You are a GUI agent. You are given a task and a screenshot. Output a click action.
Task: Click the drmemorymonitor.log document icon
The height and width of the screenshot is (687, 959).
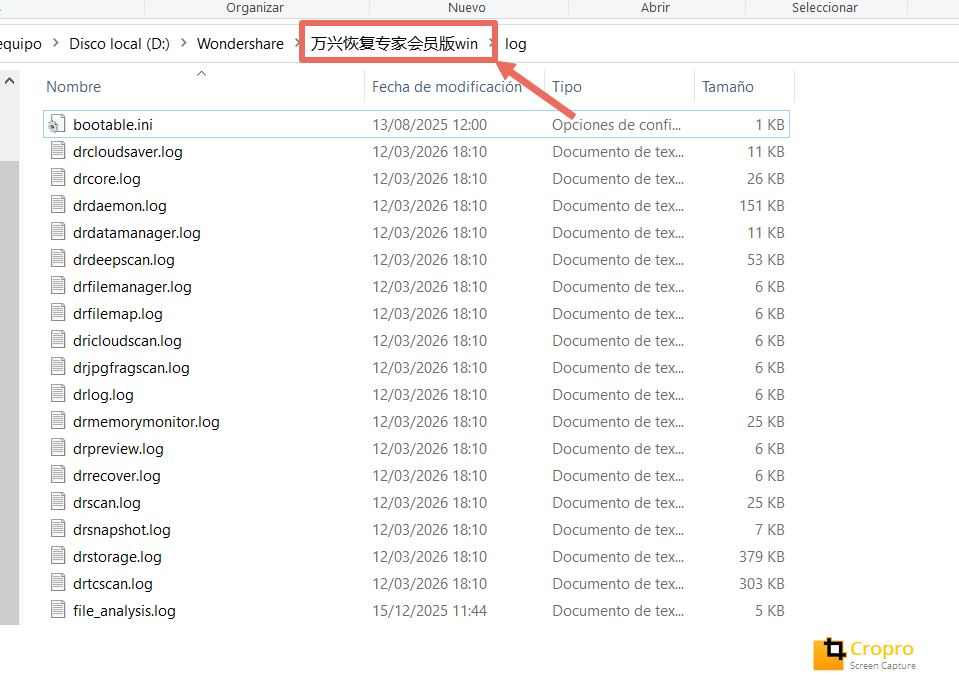click(x=58, y=420)
